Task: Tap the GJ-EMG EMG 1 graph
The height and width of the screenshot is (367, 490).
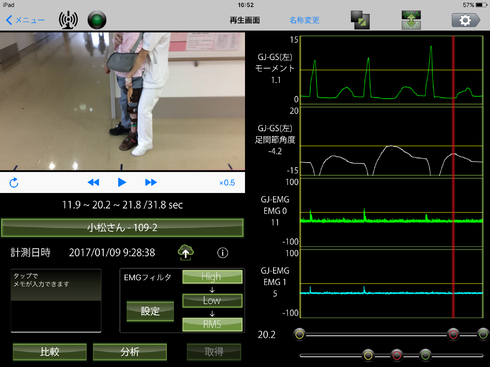Action: point(392,283)
